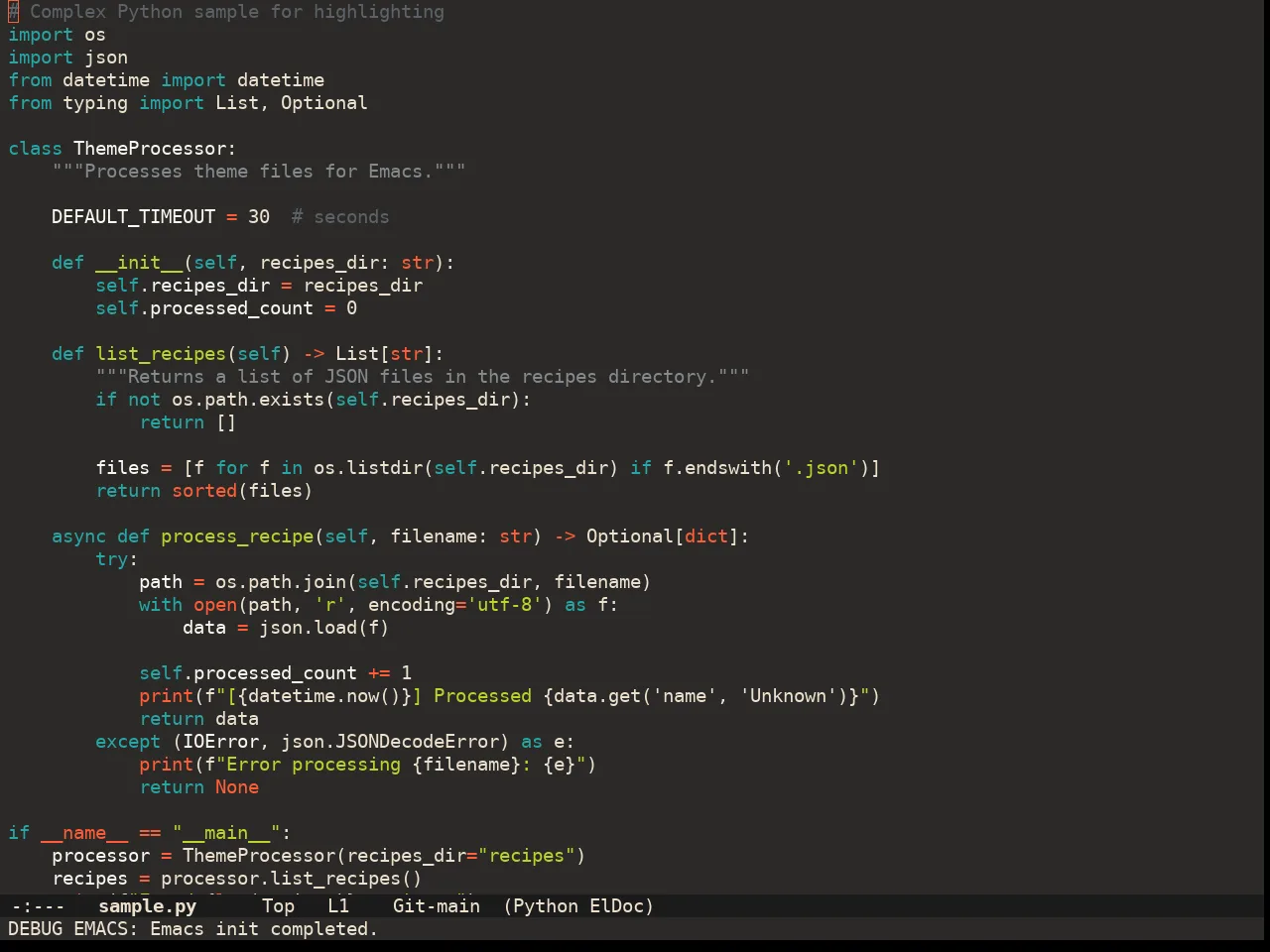The width and height of the screenshot is (1270, 952).
Task: Click the sample.py buffer name in mode line
Action: [x=147, y=905]
